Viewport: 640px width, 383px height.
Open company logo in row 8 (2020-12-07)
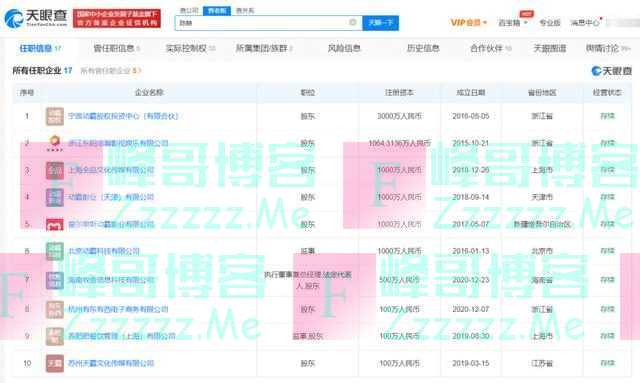pyautogui.click(x=55, y=309)
